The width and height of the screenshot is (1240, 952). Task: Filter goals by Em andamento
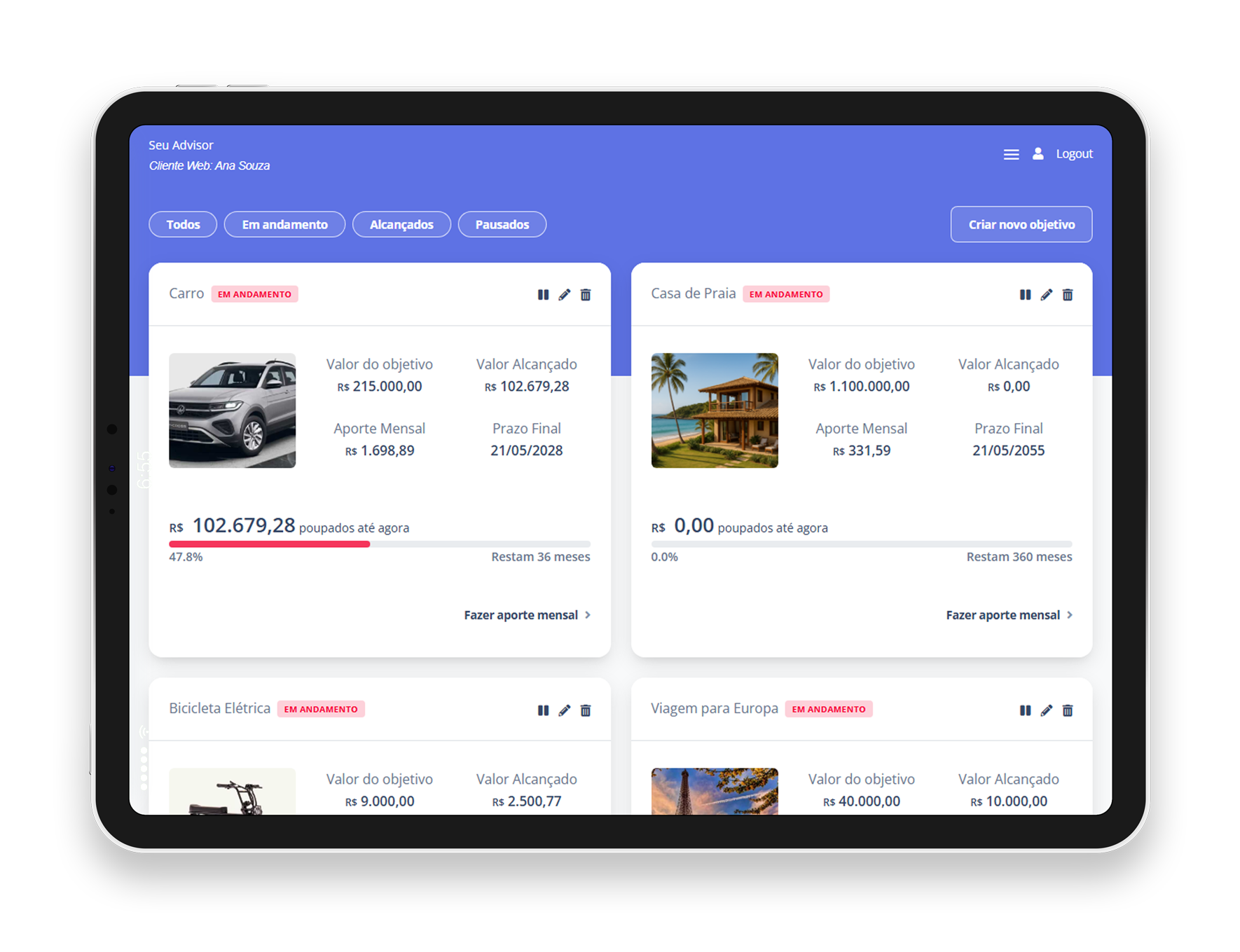point(284,225)
